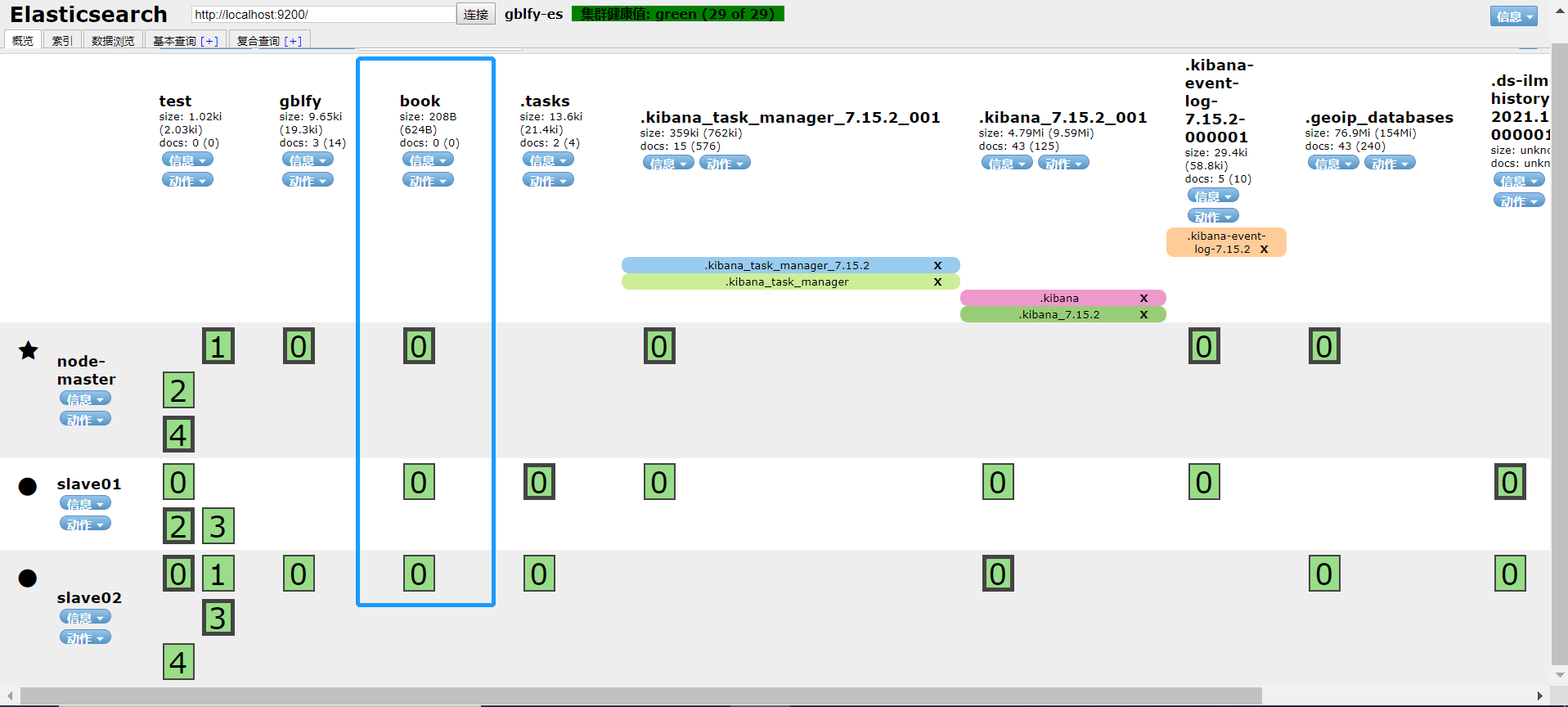Open 动作 dropdown of slave01 node
Image resolution: width=1568 pixels, height=707 pixels.
click(85, 524)
